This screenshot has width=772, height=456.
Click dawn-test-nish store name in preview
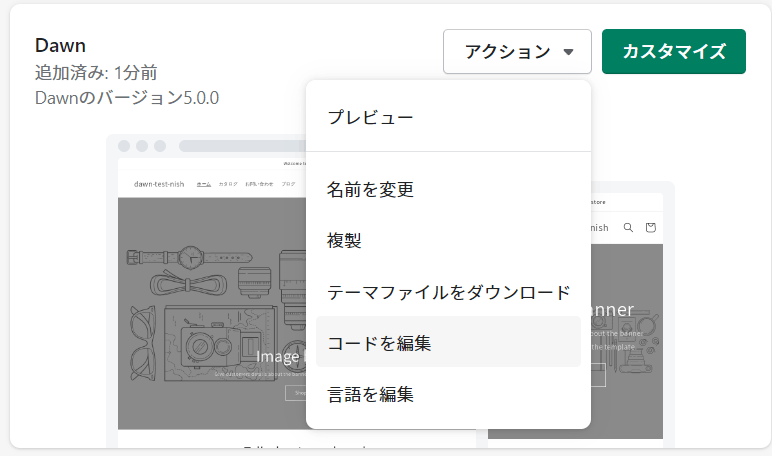(x=159, y=184)
